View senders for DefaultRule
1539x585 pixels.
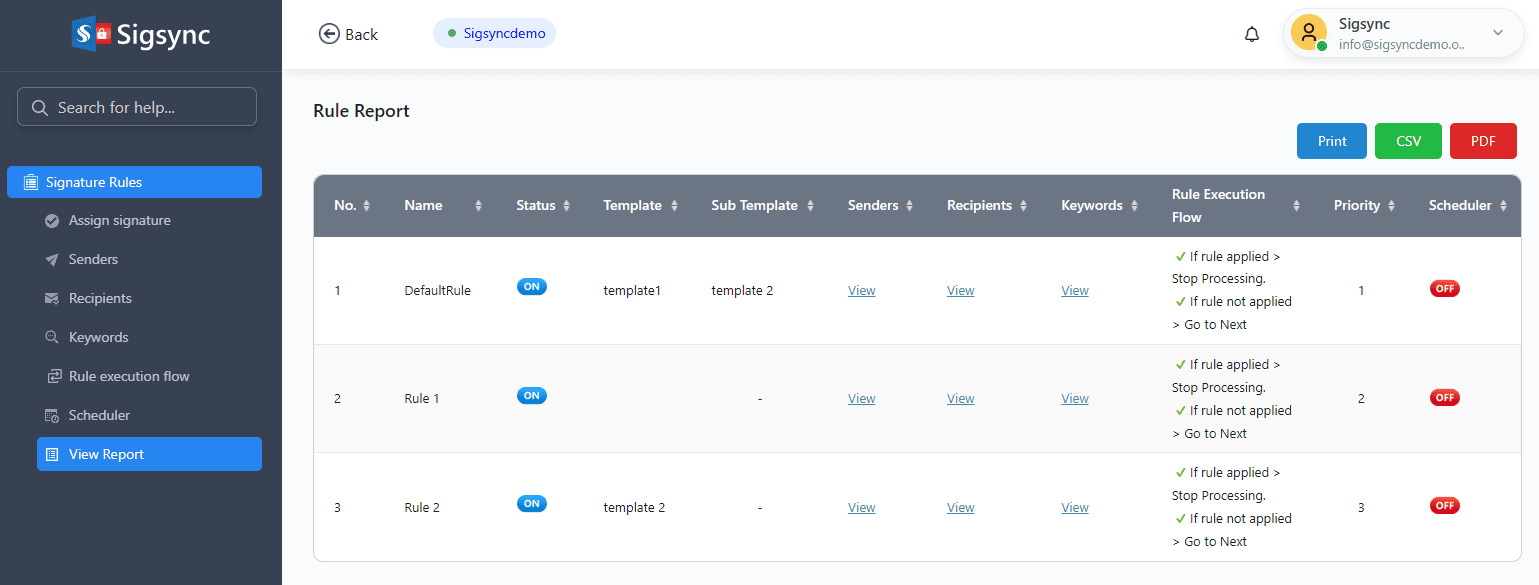pyautogui.click(x=861, y=291)
